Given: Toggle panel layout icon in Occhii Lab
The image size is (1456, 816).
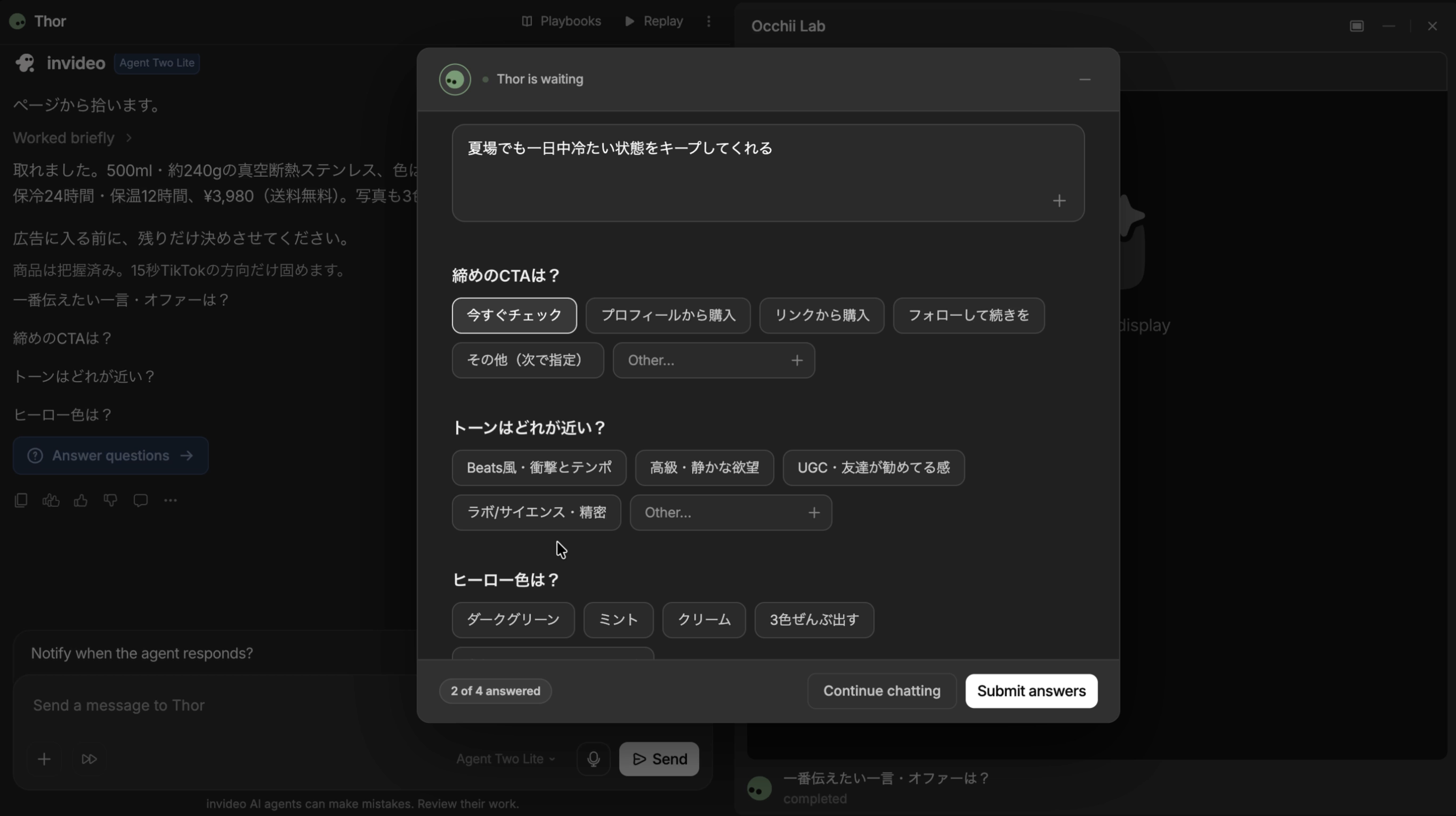Looking at the screenshot, I should point(1356,27).
